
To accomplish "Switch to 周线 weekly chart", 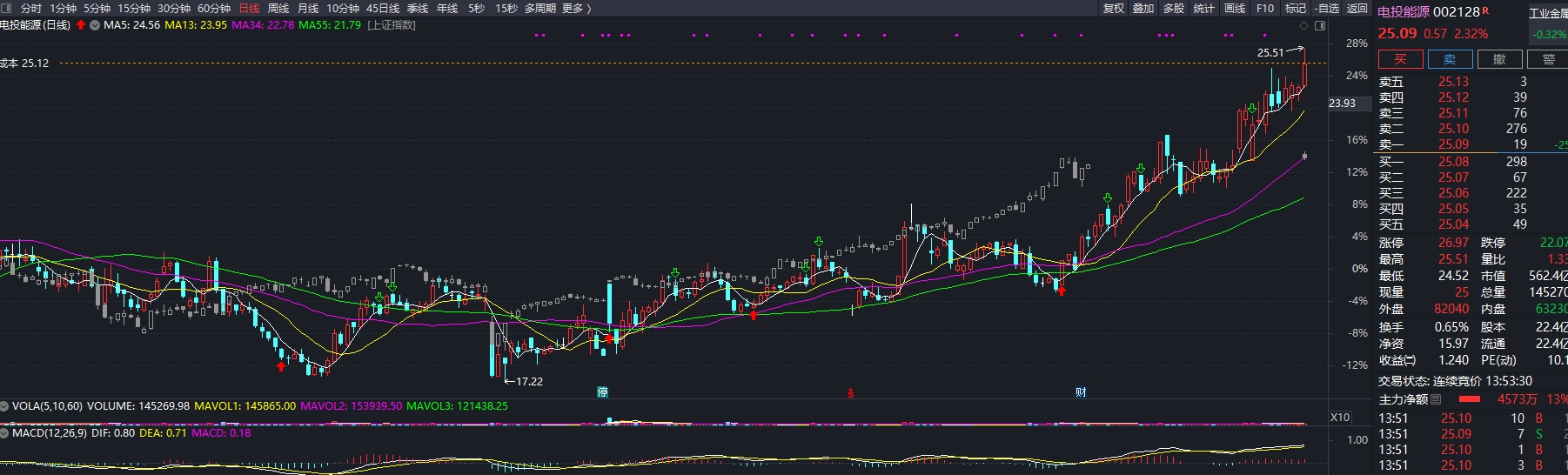I will pyautogui.click(x=278, y=8).
